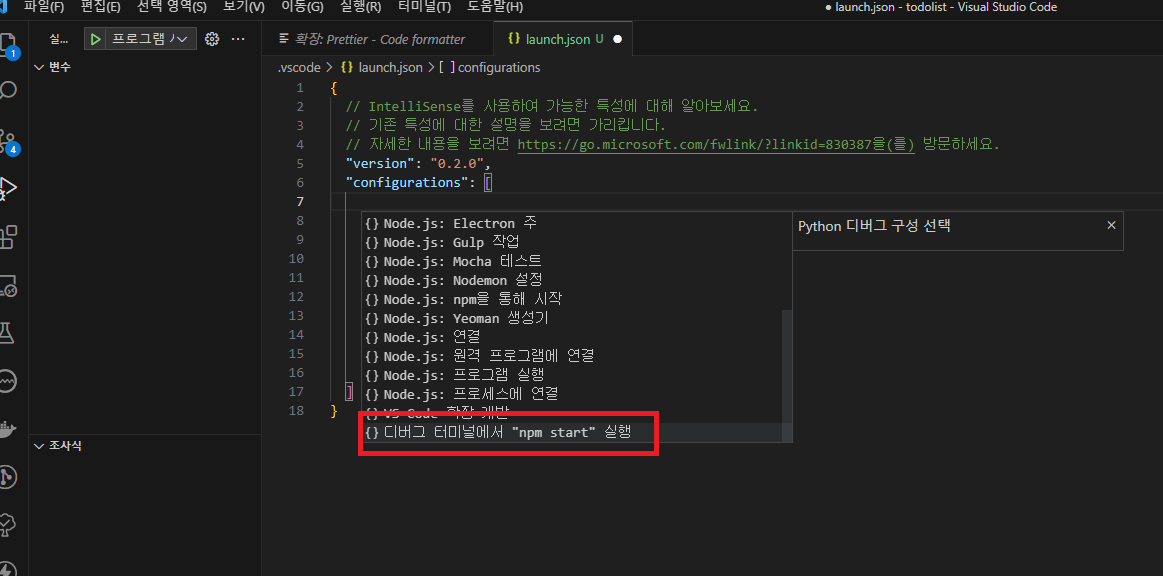Open the debug view more actions ellipsis
This screenshot has width=1163, height=576.
point(238,39)
